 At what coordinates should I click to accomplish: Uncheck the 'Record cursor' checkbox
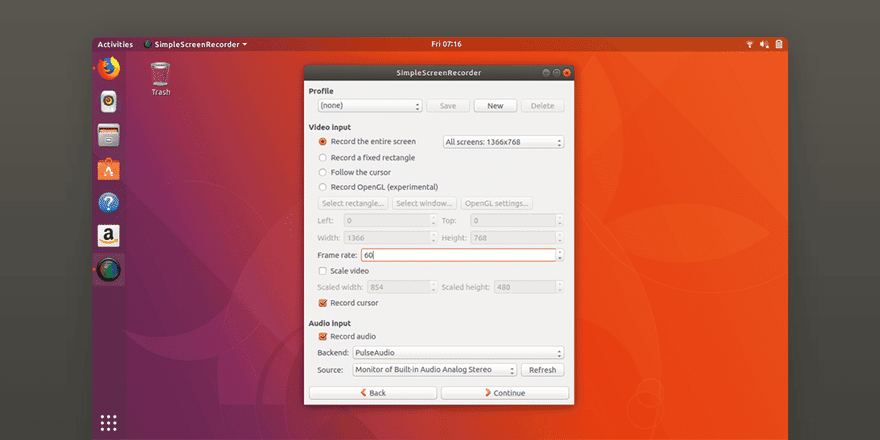tap(322, 302)
